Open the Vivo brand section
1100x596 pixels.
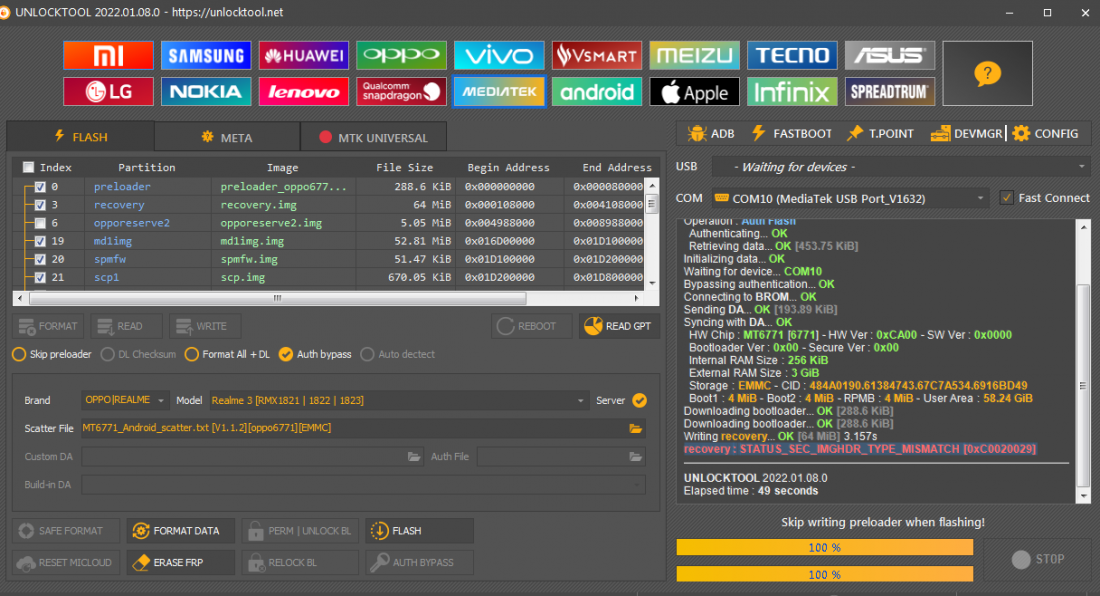499,55
